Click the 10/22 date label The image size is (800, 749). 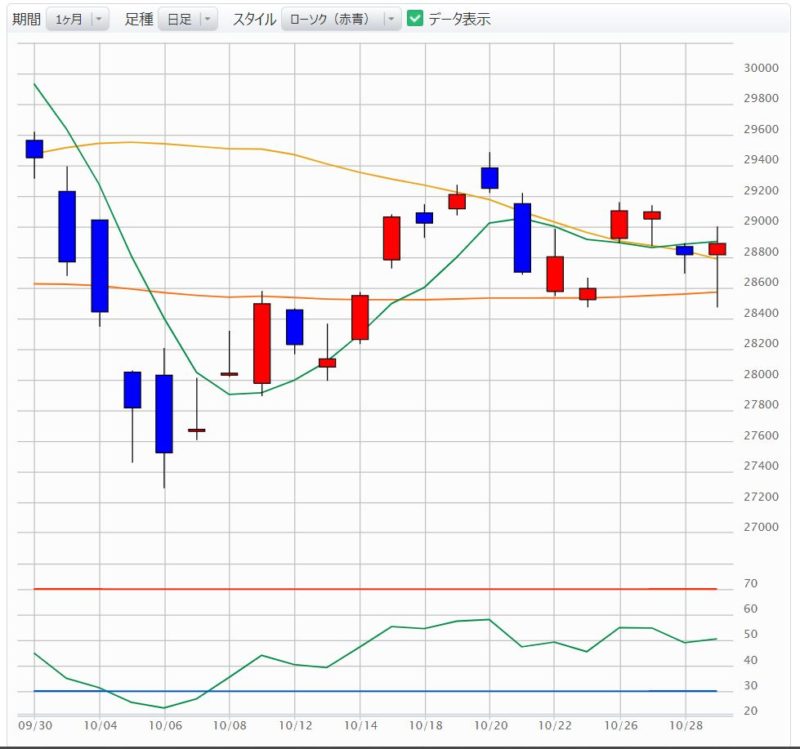(x=555, y=725)
